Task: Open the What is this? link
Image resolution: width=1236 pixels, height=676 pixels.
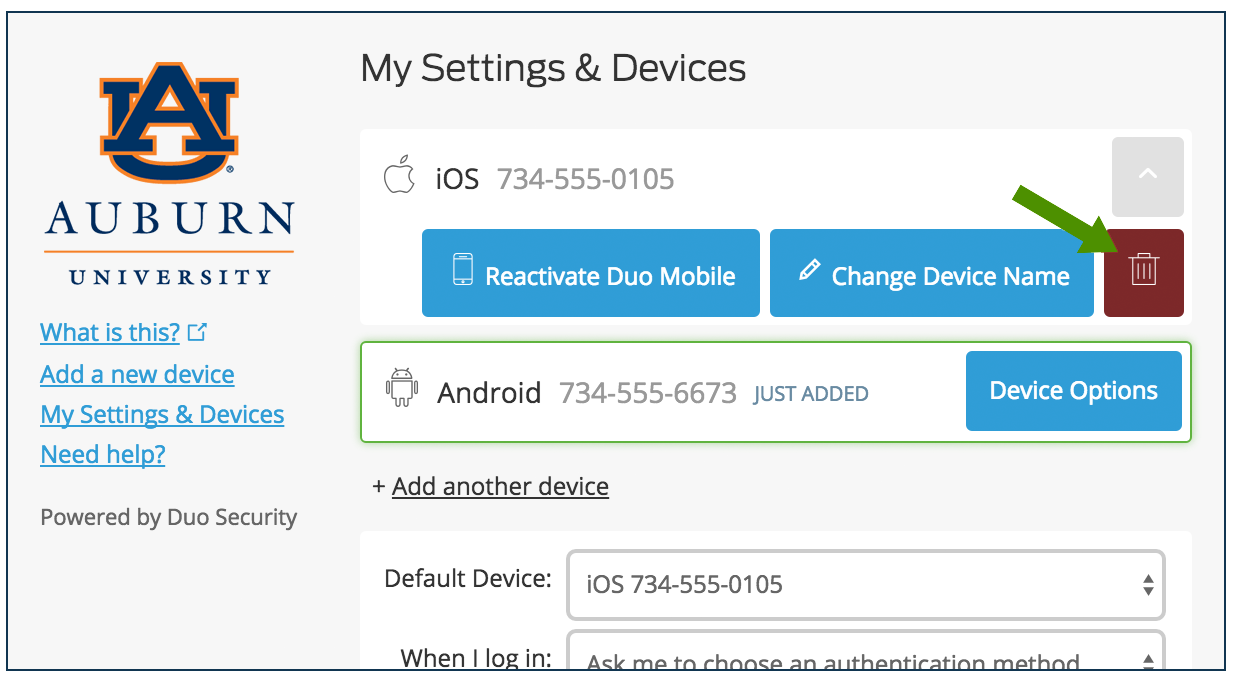Action: click(x=110, y=332)
